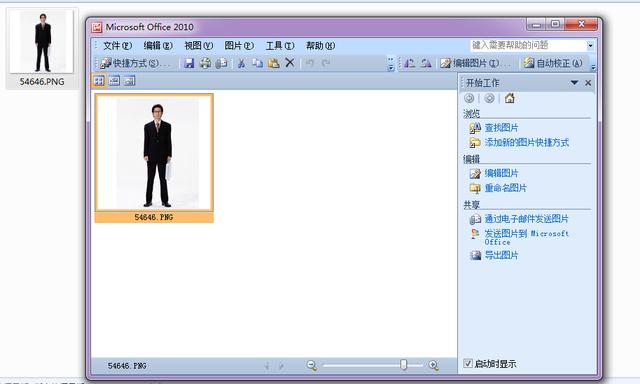Click the zoom in magnifier icon

pyautogui.click(x=434, y=365)
